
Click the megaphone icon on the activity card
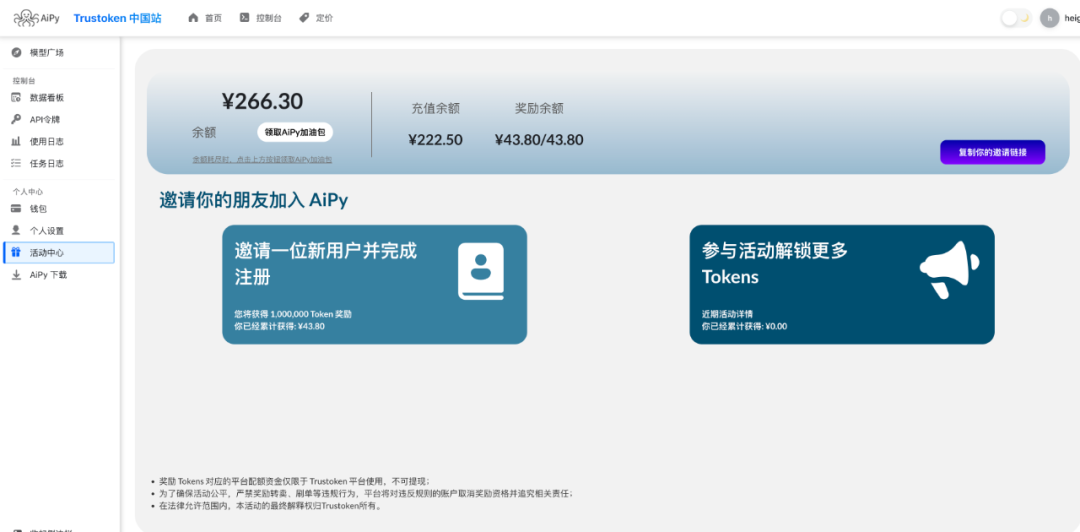949,269
